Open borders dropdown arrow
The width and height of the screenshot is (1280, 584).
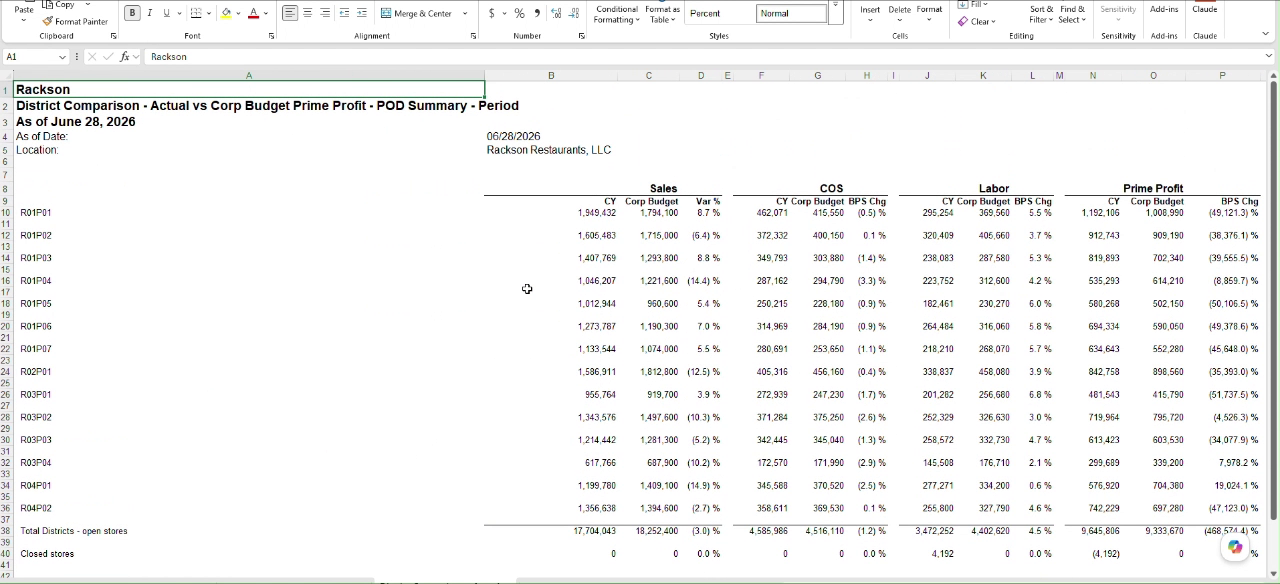tap(208, 13)
